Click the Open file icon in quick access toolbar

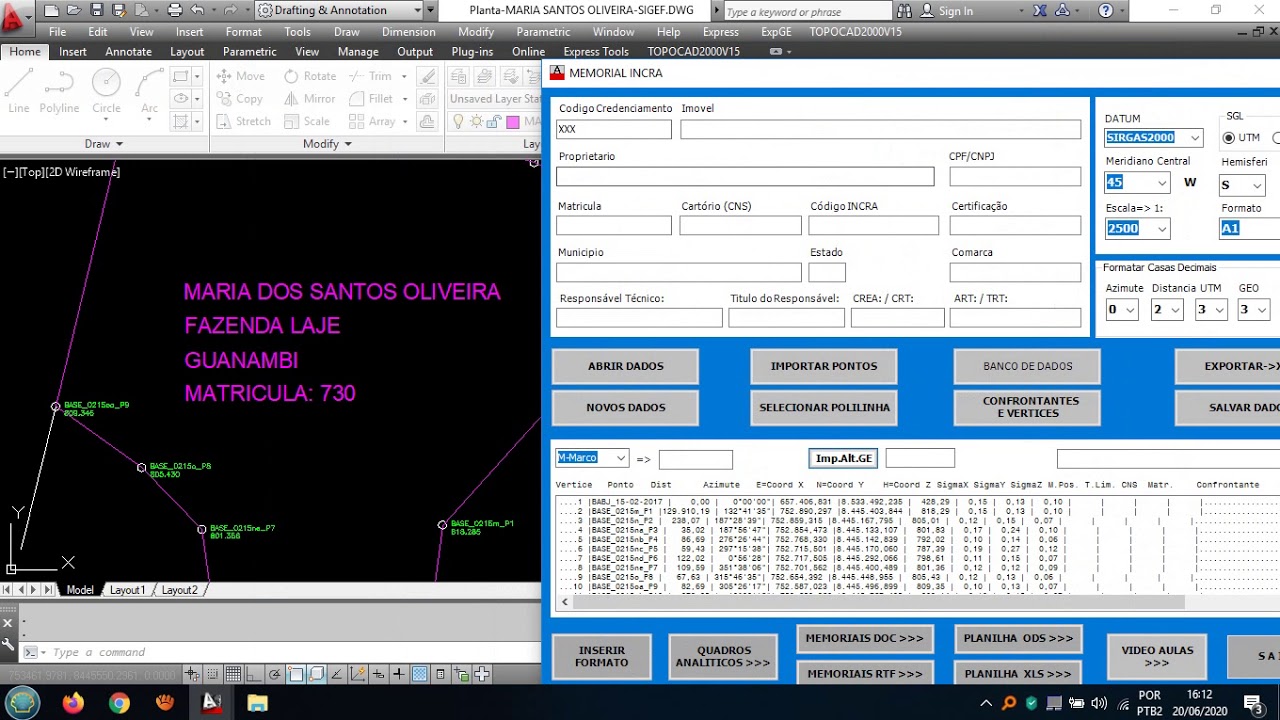point(73,10)
